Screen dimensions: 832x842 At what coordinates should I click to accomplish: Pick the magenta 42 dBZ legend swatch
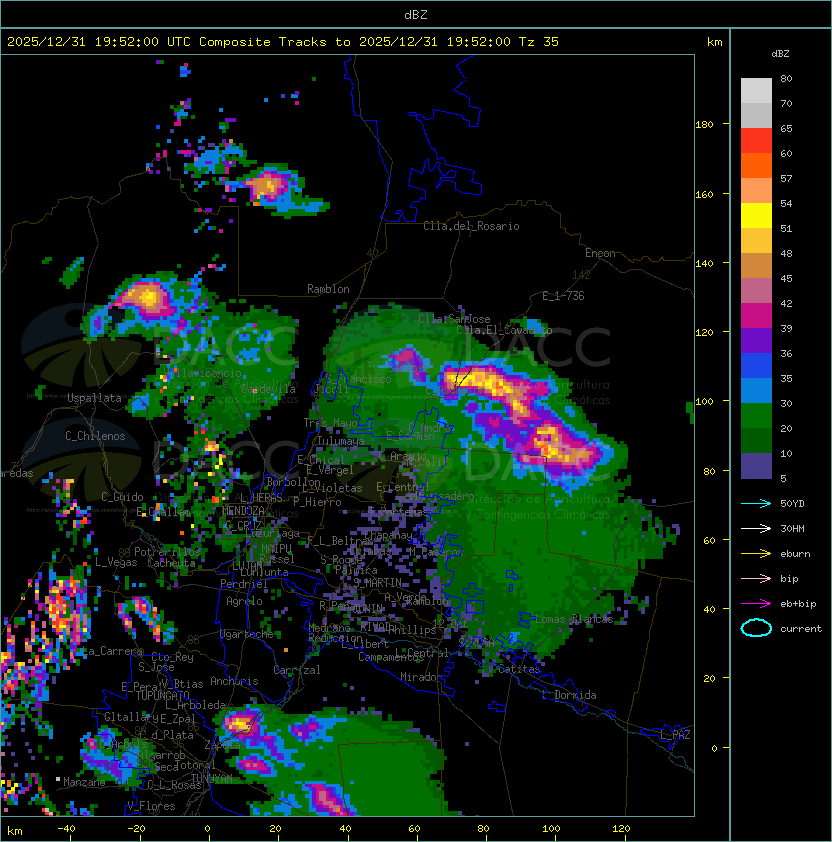pyautogui.click(x=756, y=316)
